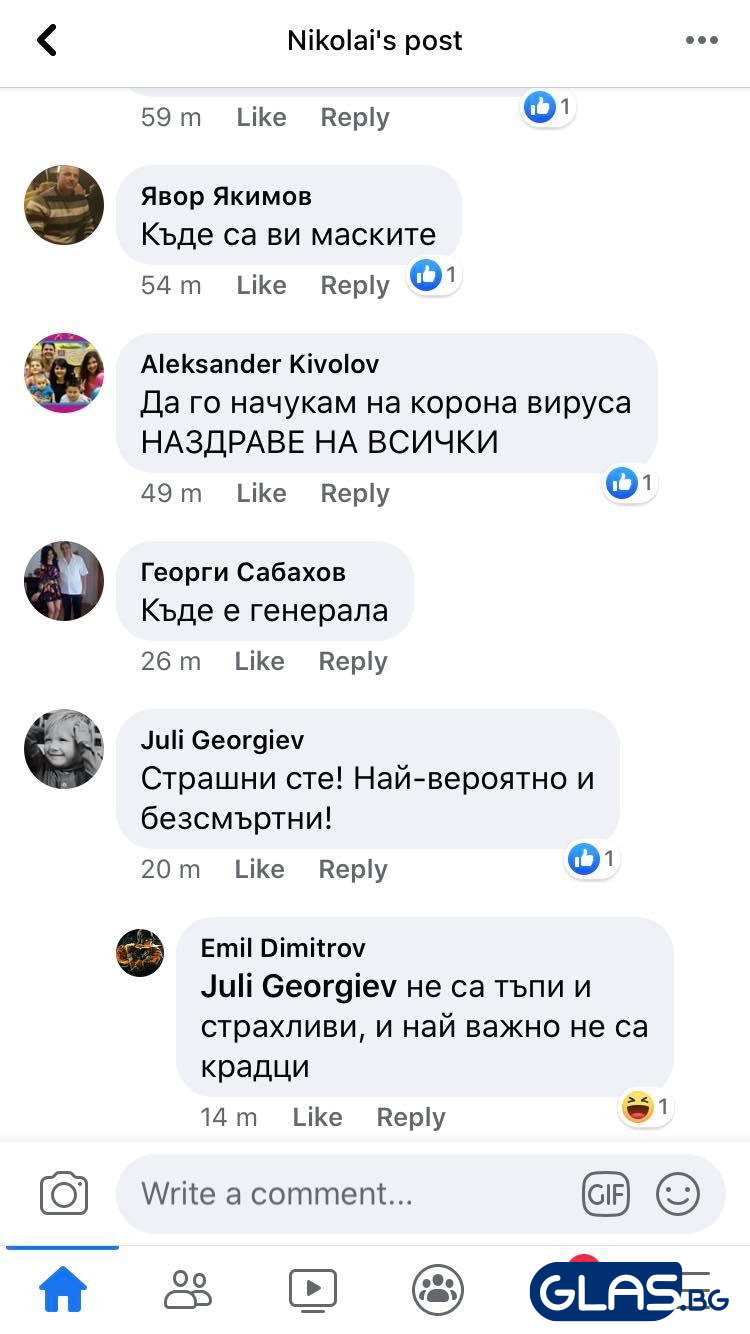View laughing reaction on Emil Dimitrov's reply
The height and width of the screenshot is (1334, 750).
(x=646, y=1107)
